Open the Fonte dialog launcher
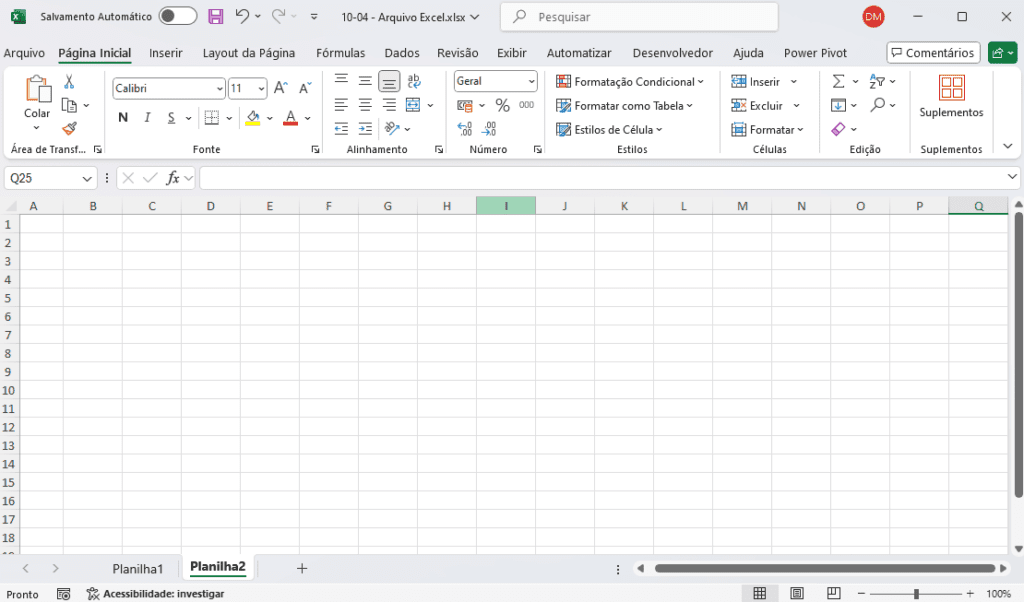This screenshot has height=602, width=1024. point(315,150)
